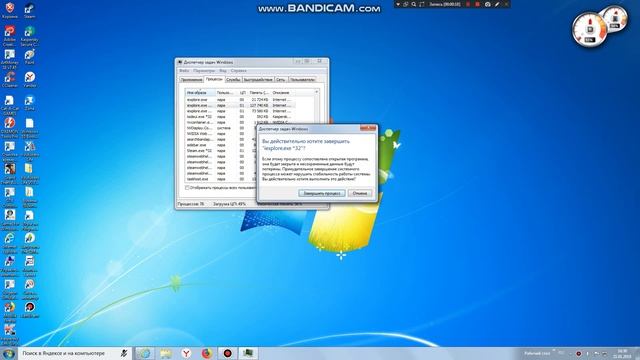Open the DAEMON Tools desktop shortcut
The image size is (640, 360).
9,128
